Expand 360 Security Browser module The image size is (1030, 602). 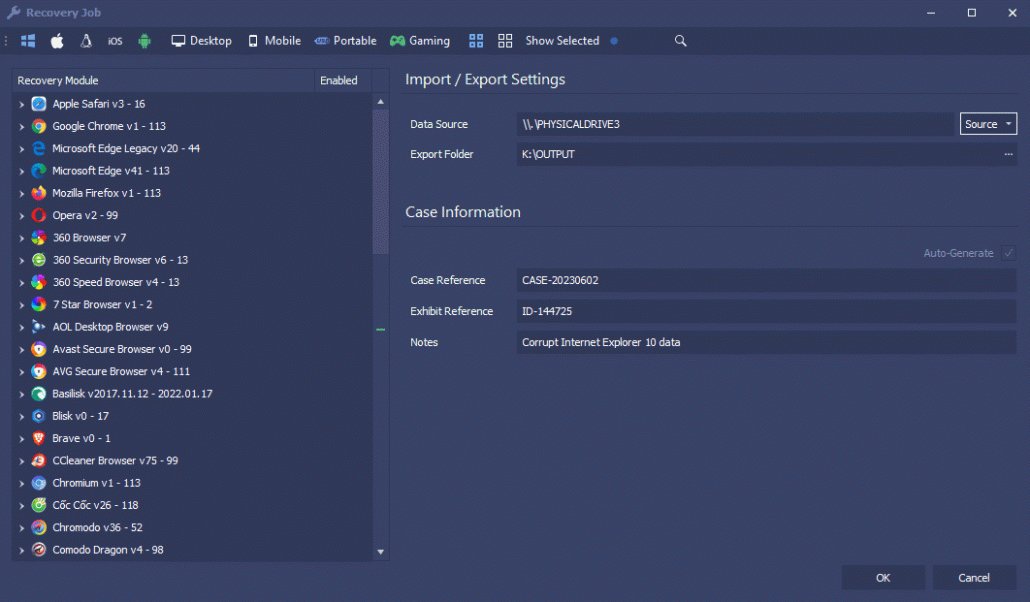coord(22,261)
